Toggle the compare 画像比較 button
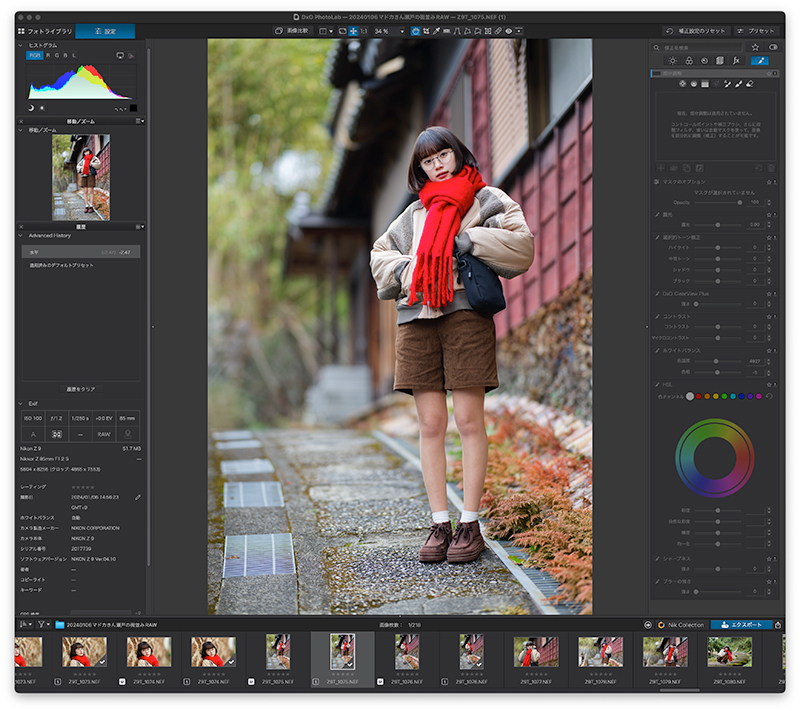The image size is (800, 711). click(292, 31)
